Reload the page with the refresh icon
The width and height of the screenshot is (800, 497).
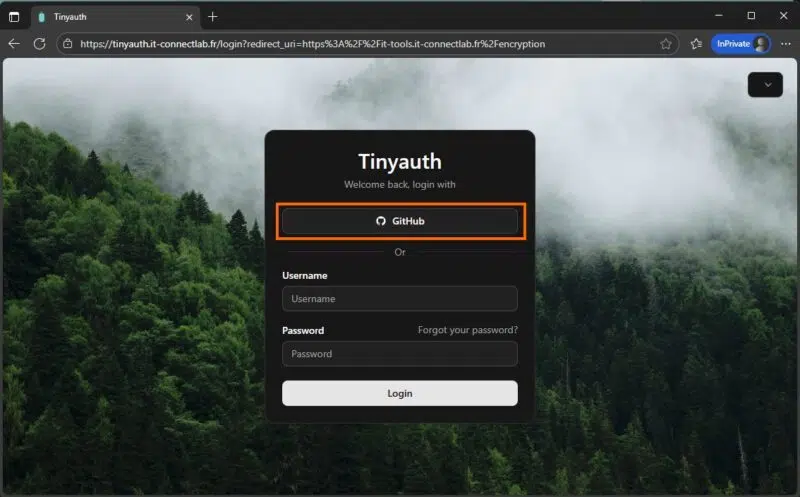[39, 44]
